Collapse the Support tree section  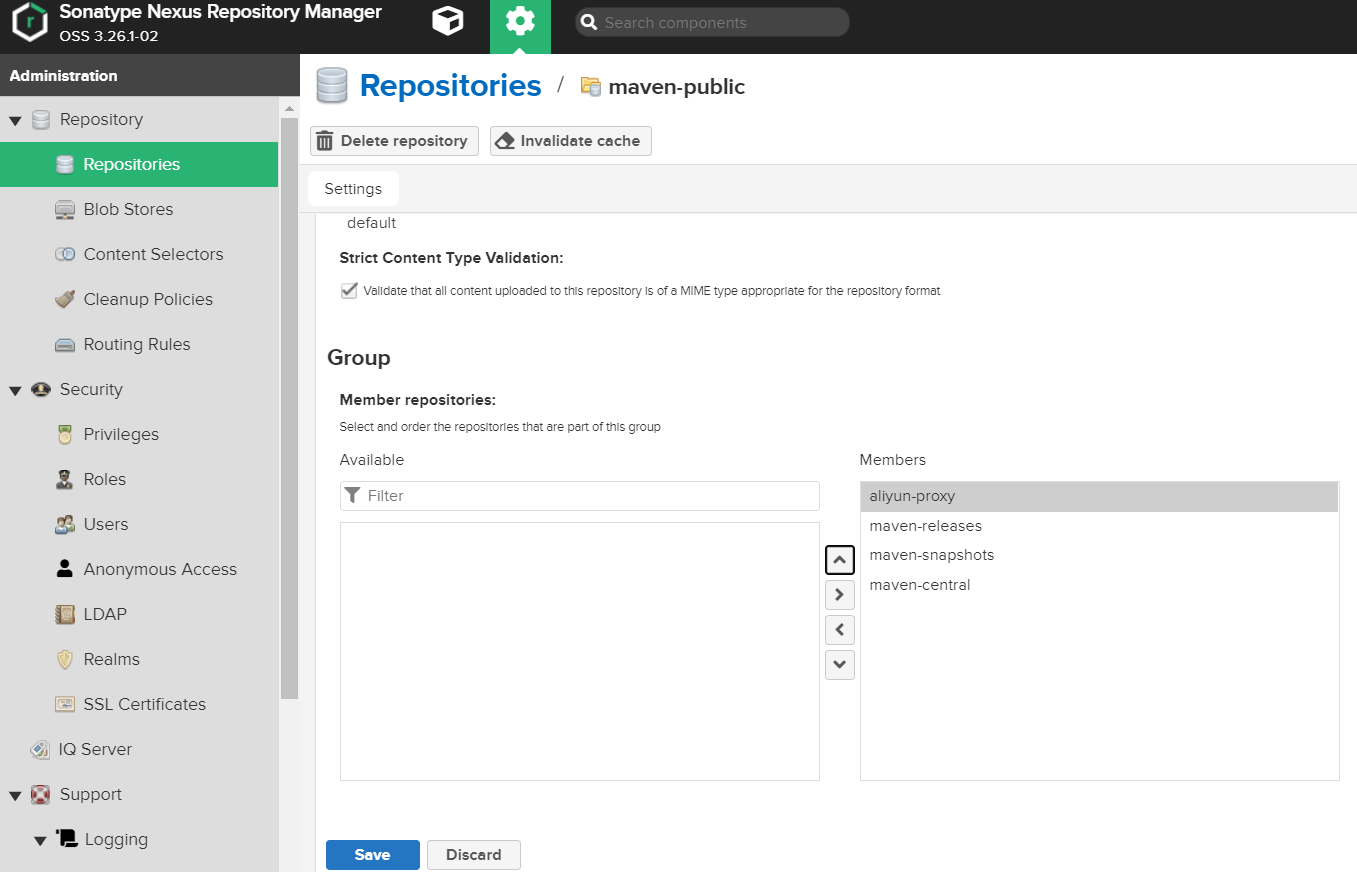(x=15, y=796)
